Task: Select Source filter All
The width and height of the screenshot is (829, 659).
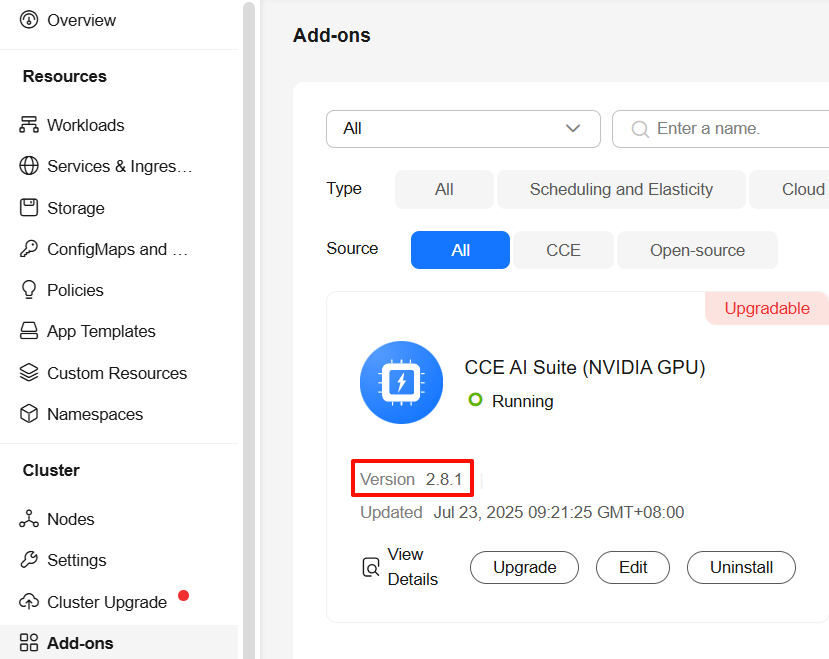Action: [x=460, y=250]
